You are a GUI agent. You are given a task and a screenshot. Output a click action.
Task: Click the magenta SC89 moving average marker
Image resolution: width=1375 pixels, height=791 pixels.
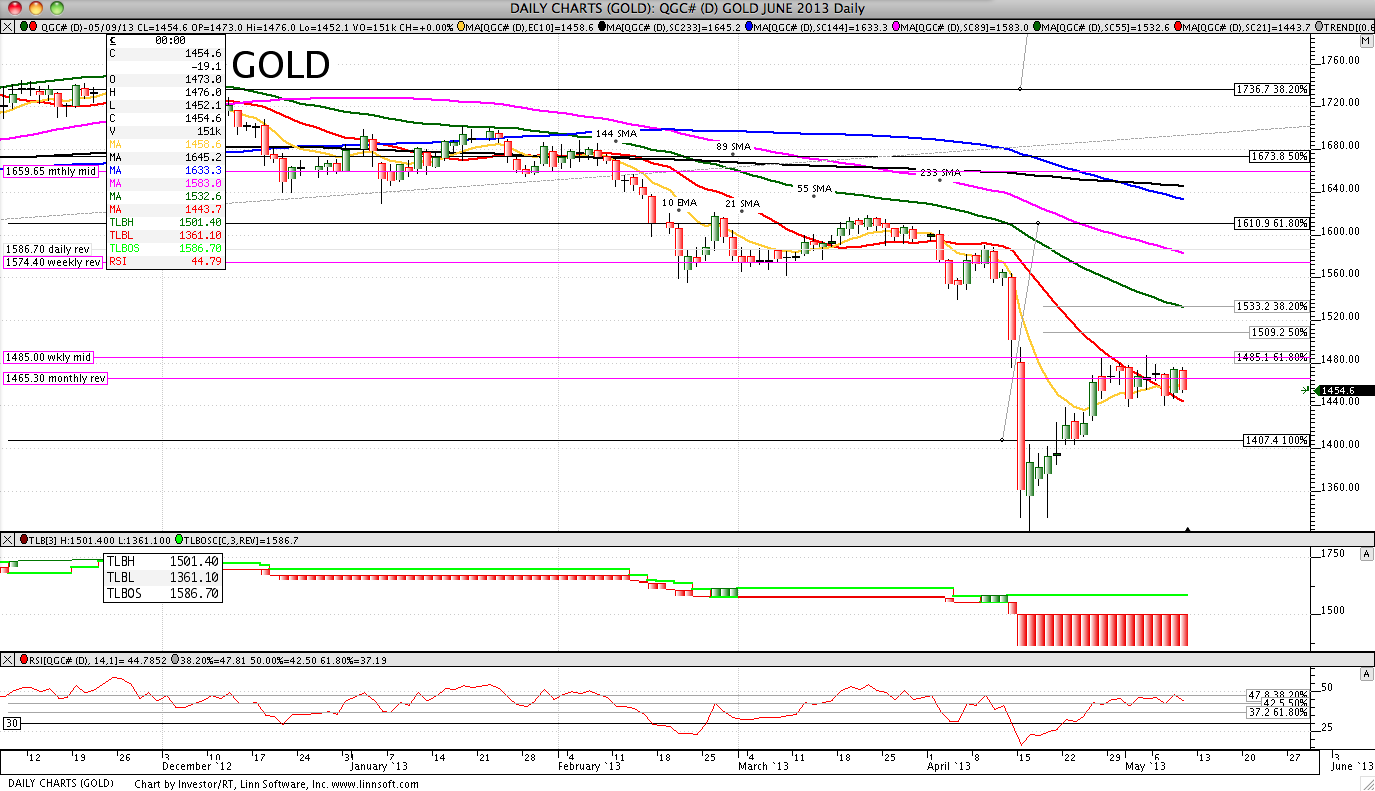[x=895, y=27]
